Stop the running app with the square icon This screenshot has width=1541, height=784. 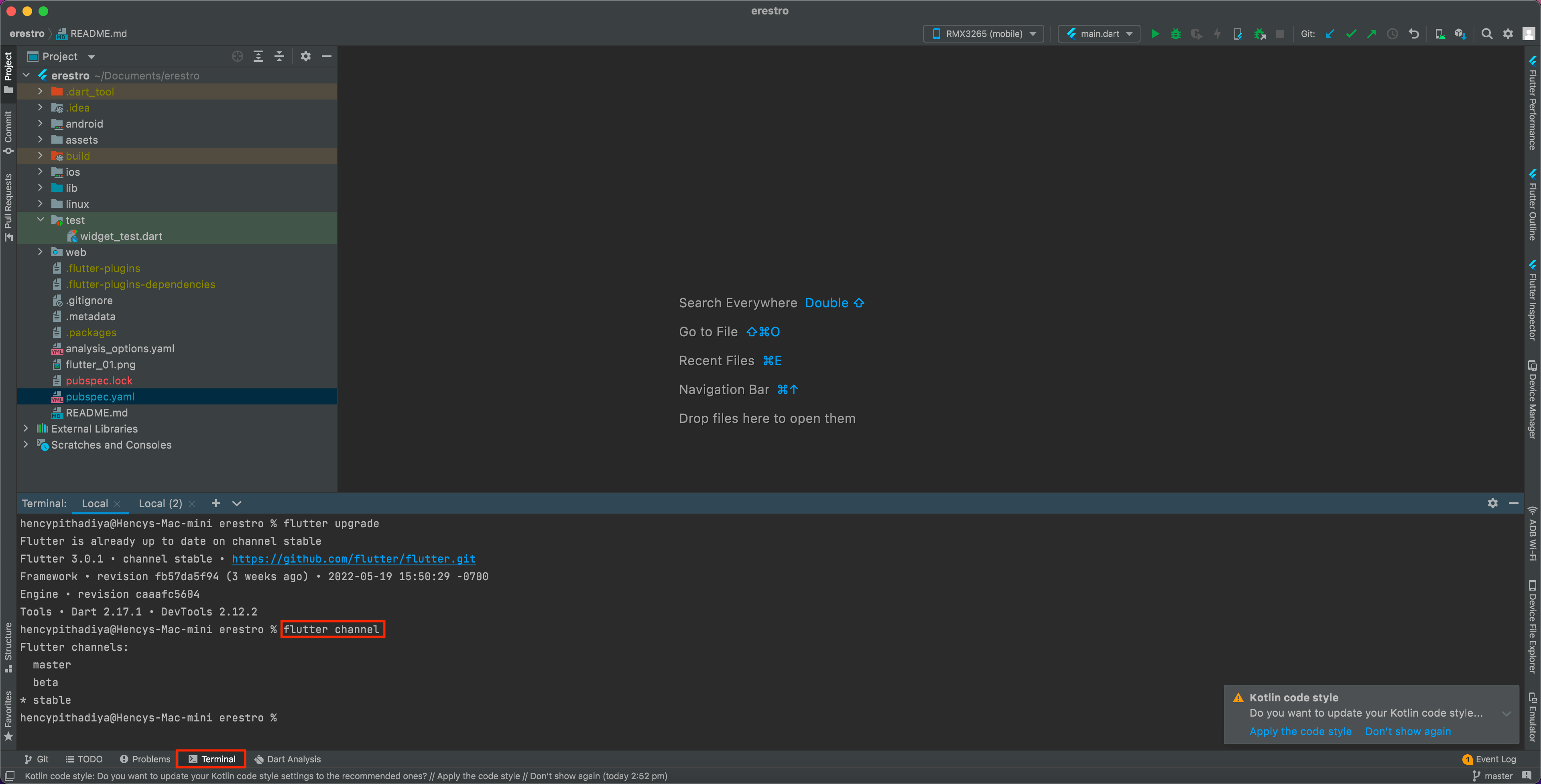click(1280, 33)
